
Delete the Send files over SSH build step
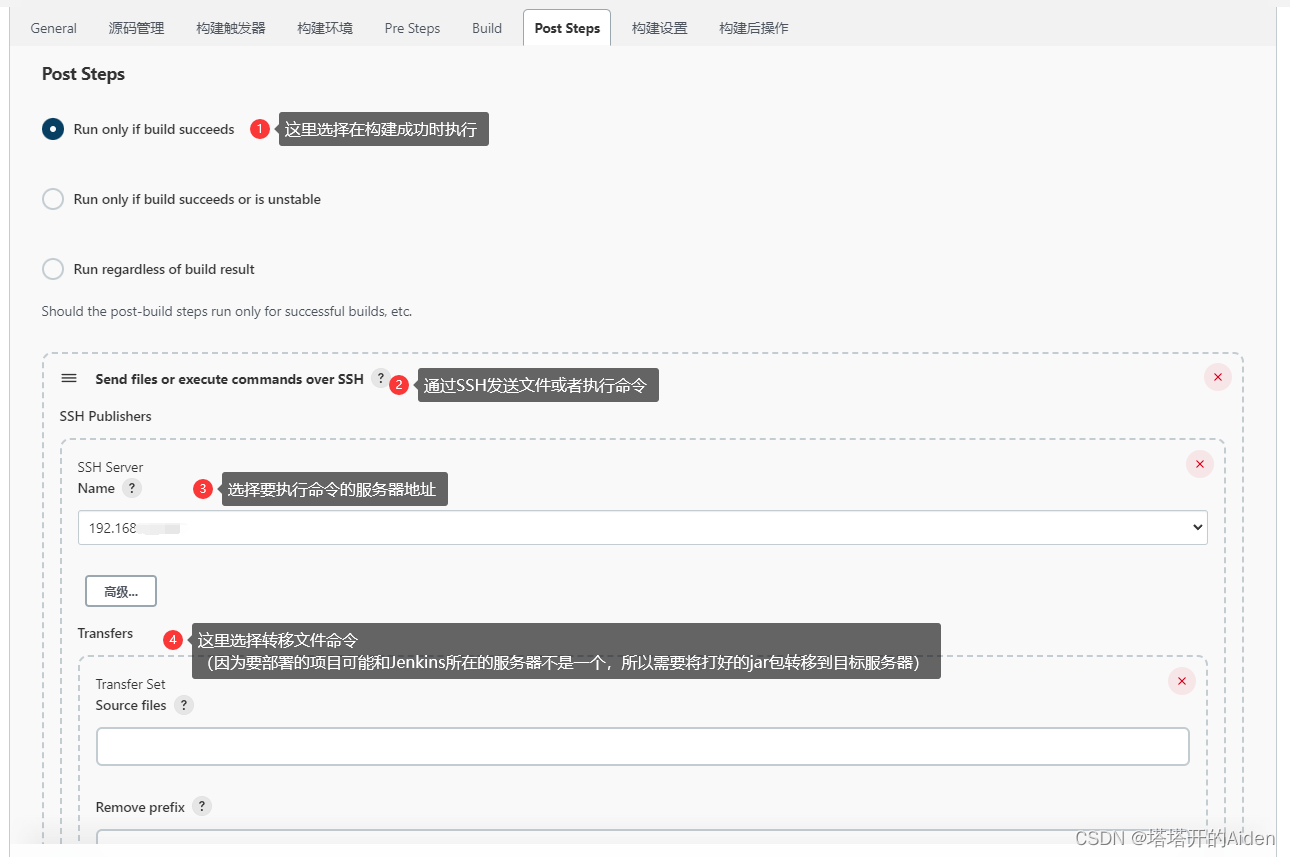tap(1217, 377)
